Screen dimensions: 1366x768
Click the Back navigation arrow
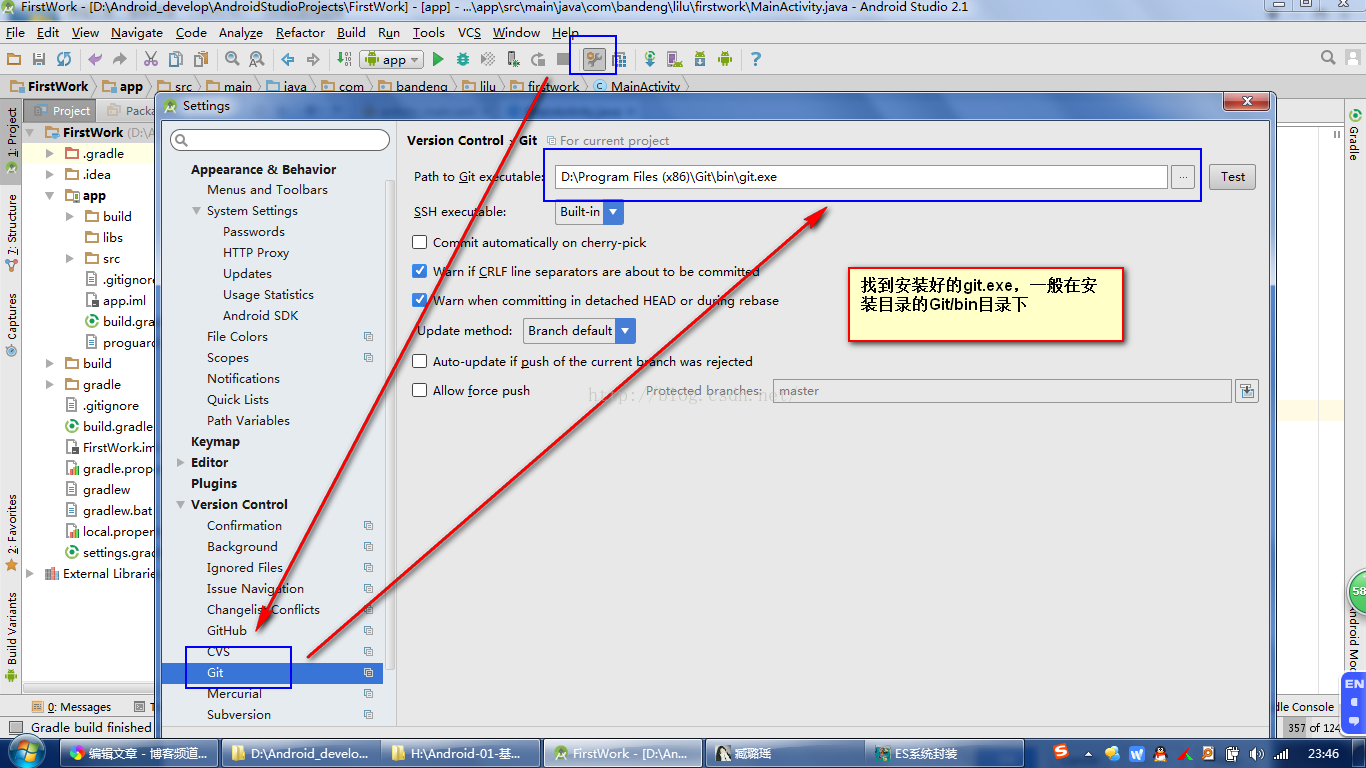287,59
